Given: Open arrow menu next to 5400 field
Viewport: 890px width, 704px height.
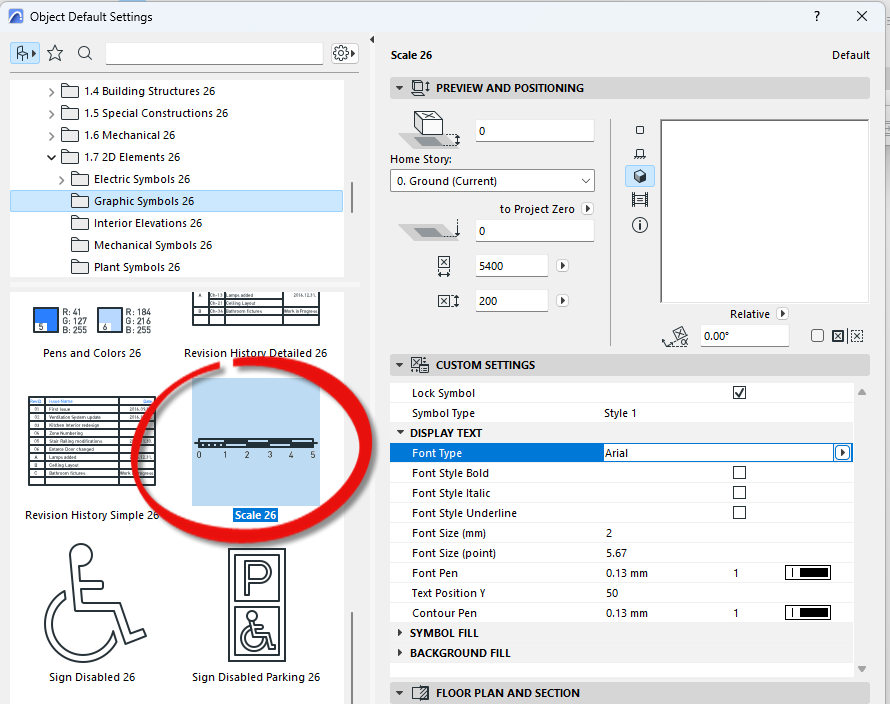Looking at the screenshot, I should [x=562, y=266].
